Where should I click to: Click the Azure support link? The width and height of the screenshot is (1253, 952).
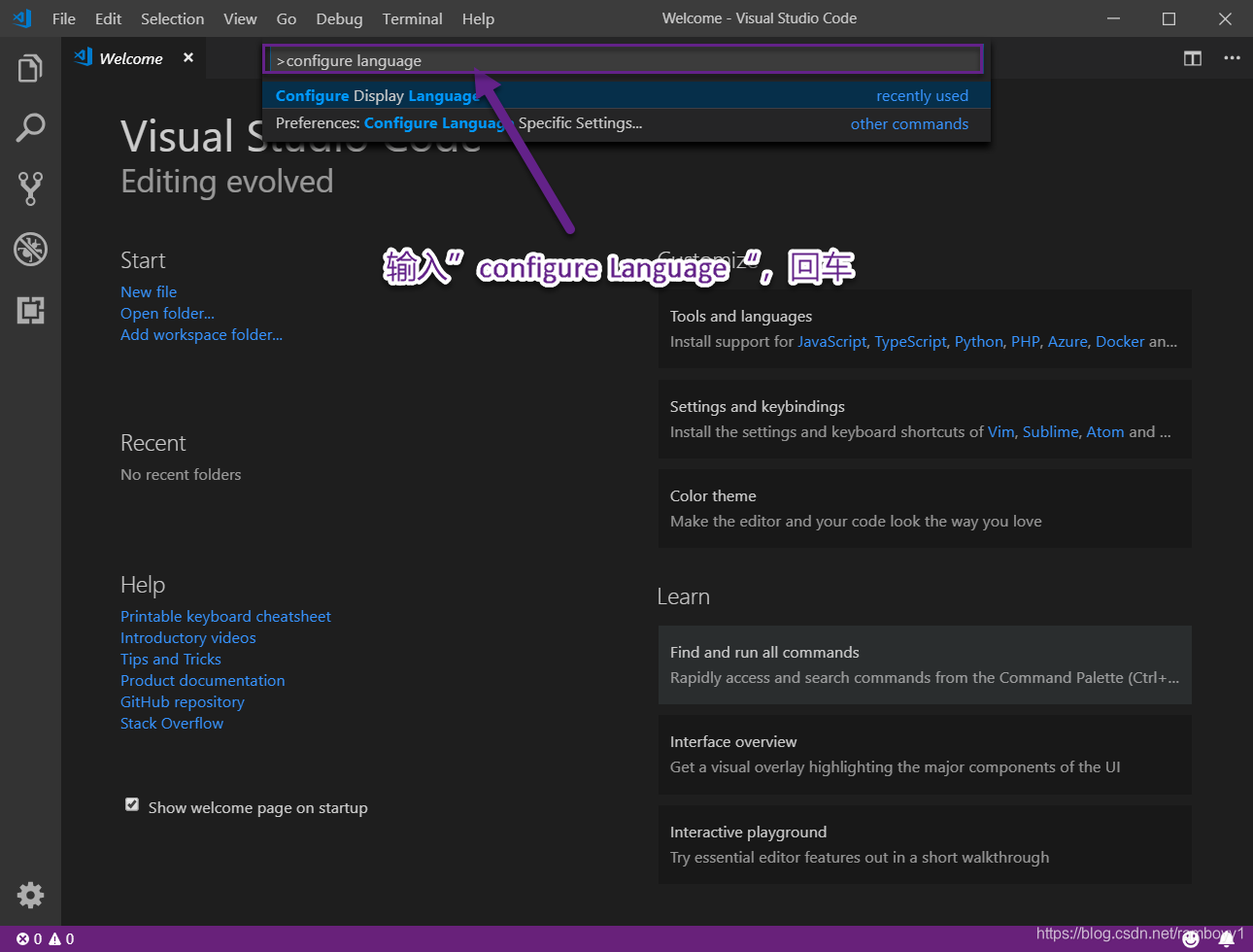1067,341
